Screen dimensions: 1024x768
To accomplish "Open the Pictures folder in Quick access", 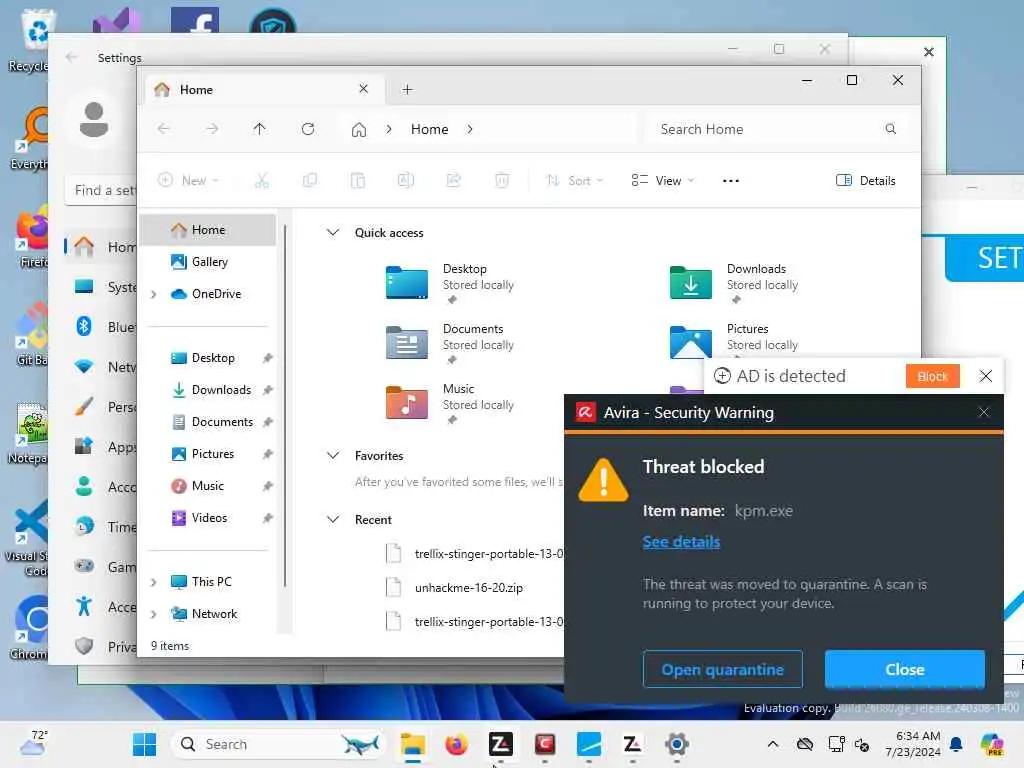I will [x=733, y=341].
